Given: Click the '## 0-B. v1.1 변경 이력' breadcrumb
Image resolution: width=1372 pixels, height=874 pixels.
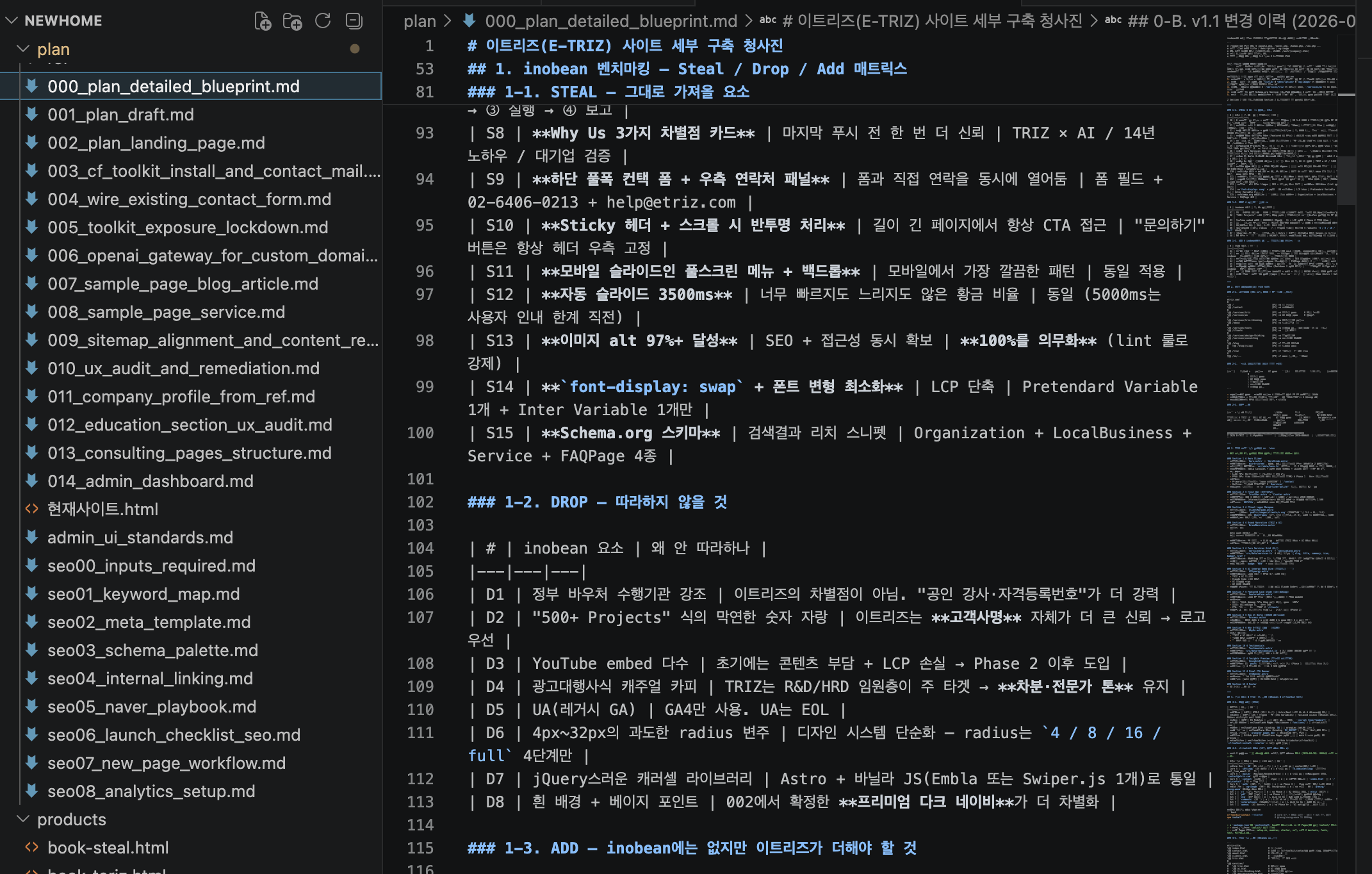Looking at the screenshot, I should click(1241, 21).
